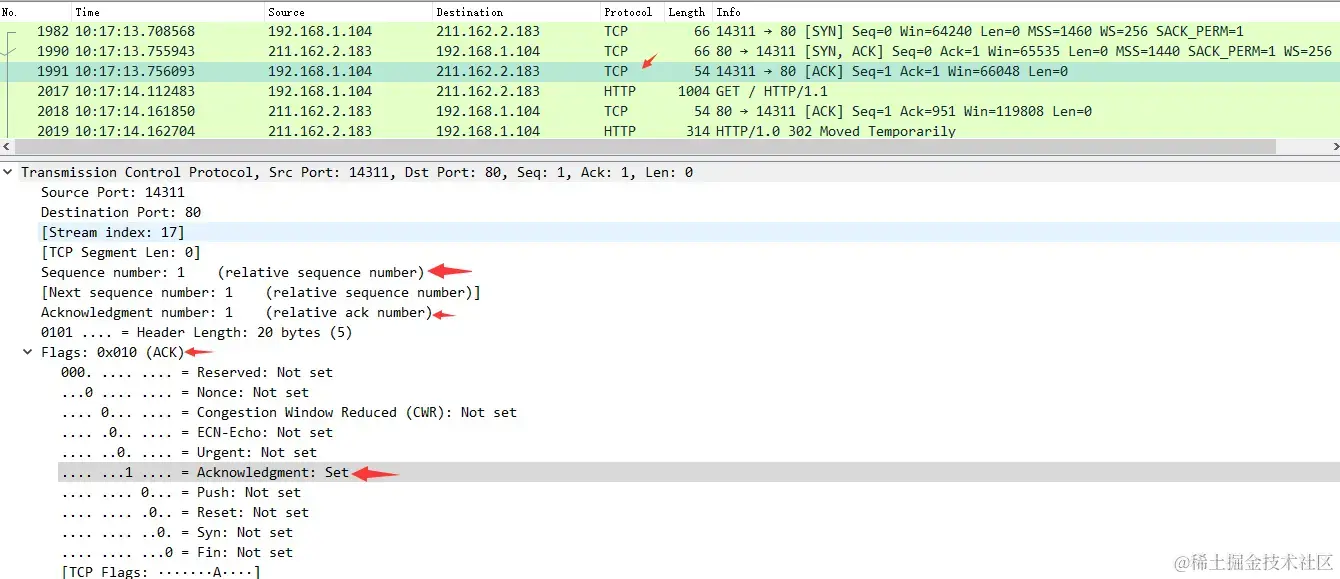Select packet 1990 SYN, ACK row
Screen dimensions: 1340x579
point(670,51)
